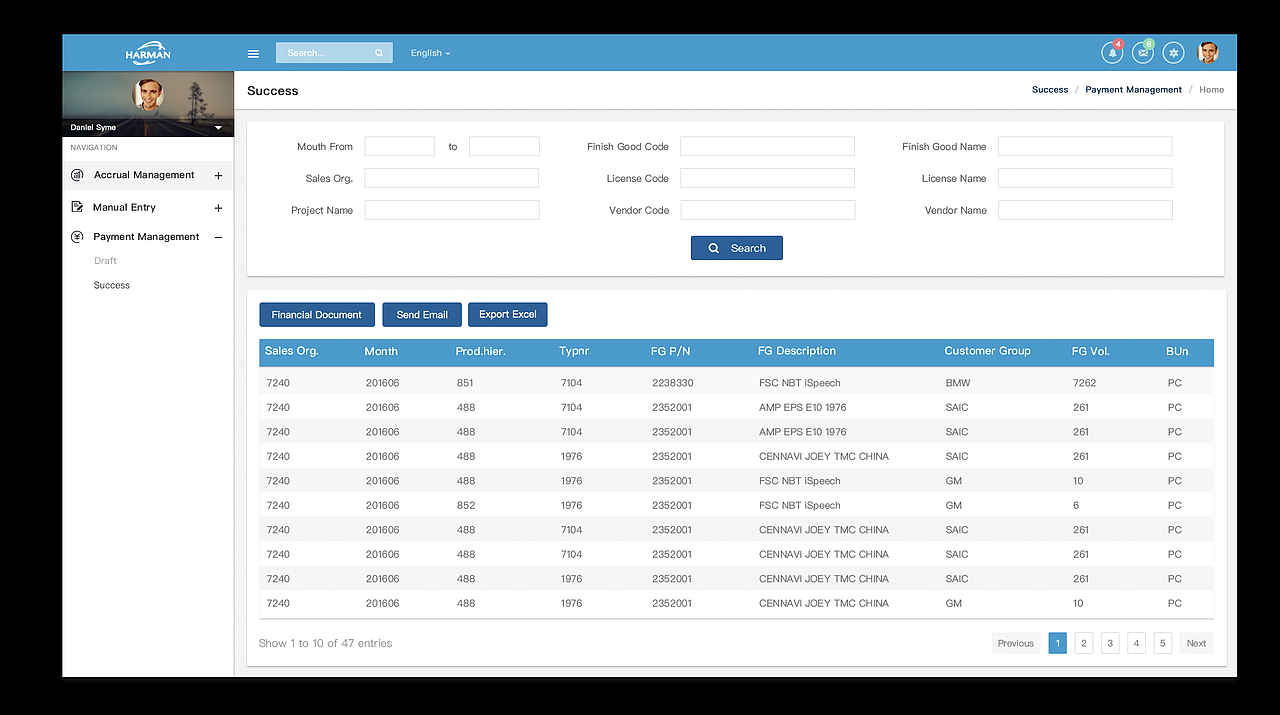Go to the Next page
Image resolution: width=1280 pixels, height=715 pixels.
coord(1197,643)
